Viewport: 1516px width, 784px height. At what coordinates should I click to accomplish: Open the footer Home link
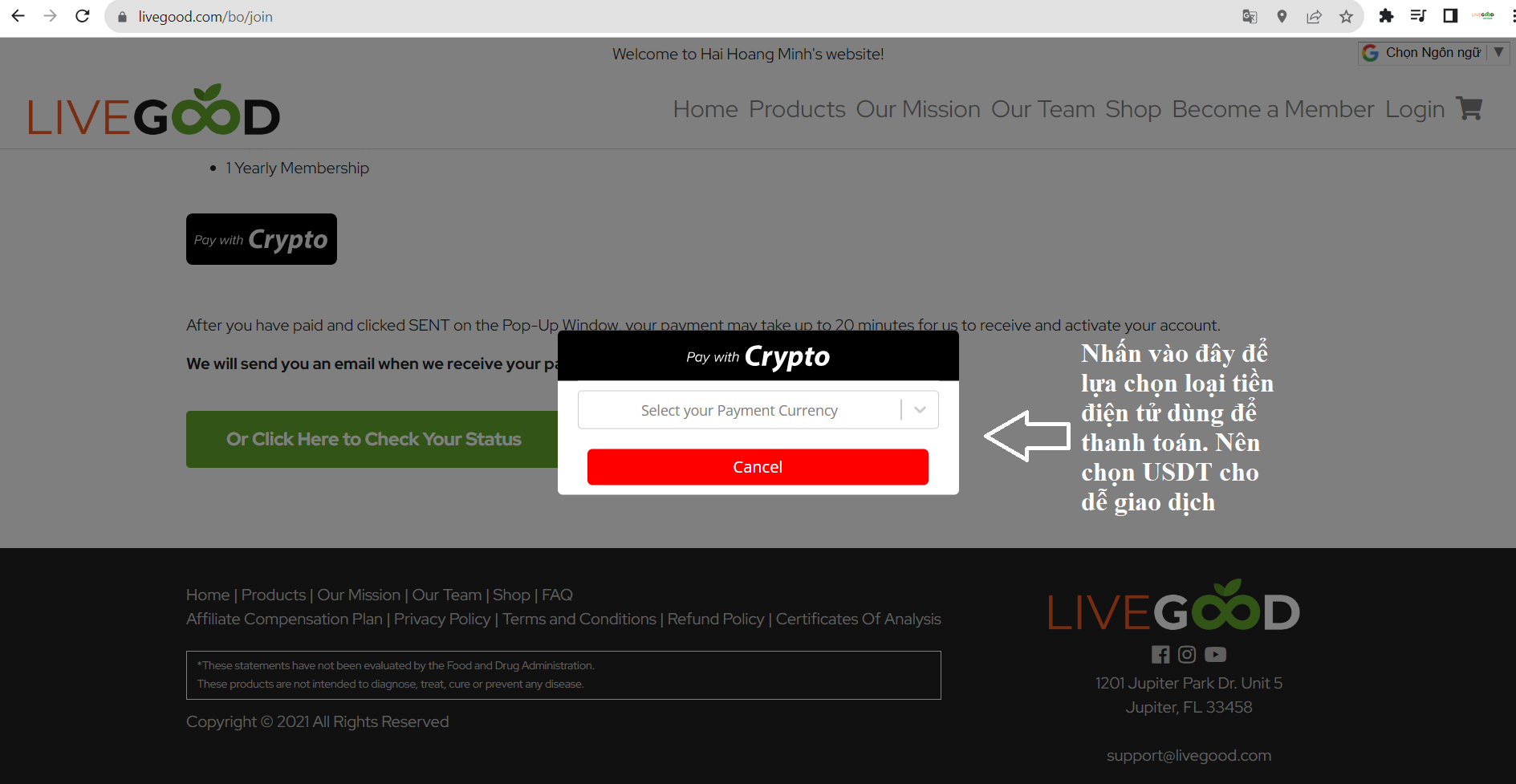(208, 595)
